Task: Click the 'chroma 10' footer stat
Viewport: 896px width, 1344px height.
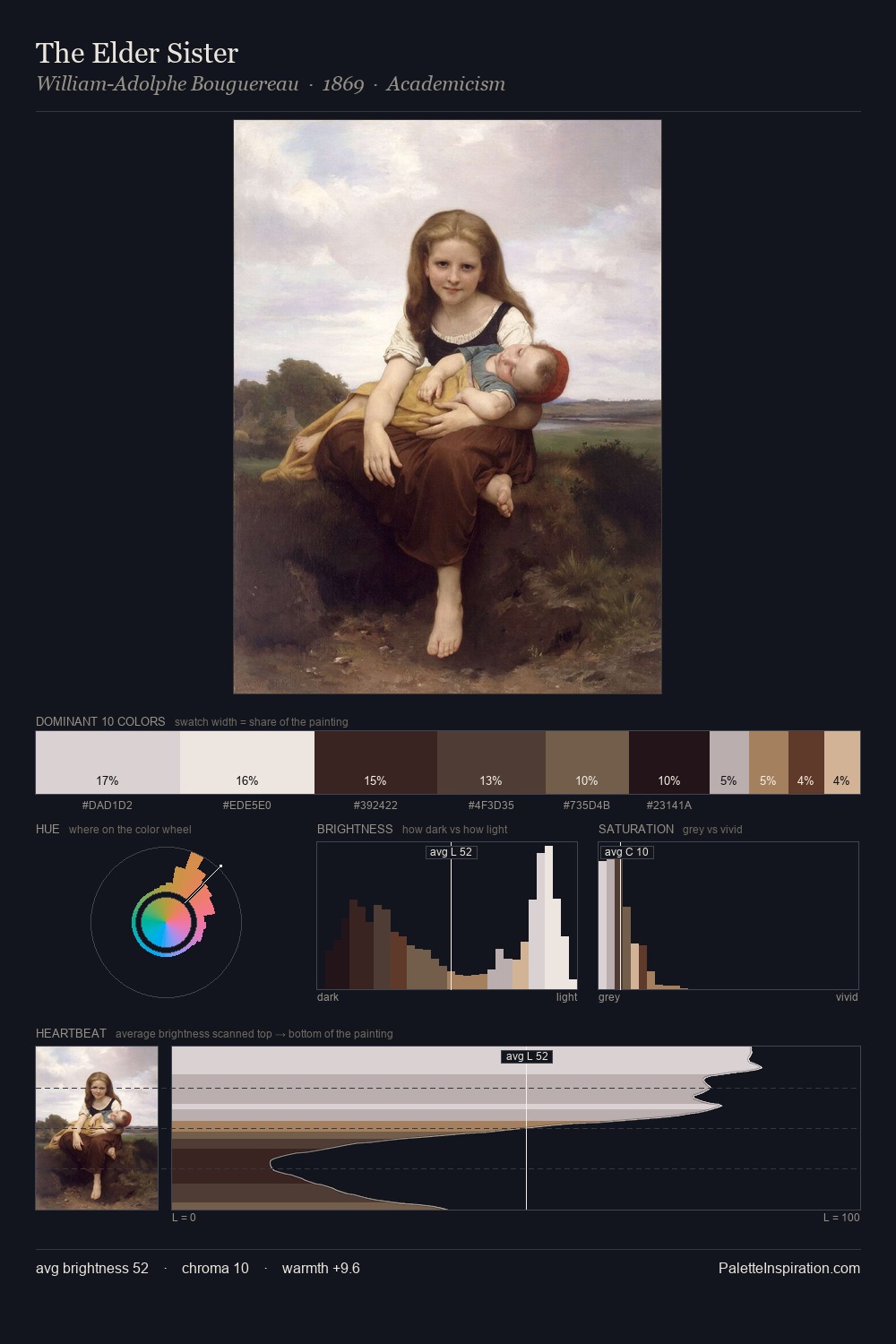Action: (x=215, y=1268)
